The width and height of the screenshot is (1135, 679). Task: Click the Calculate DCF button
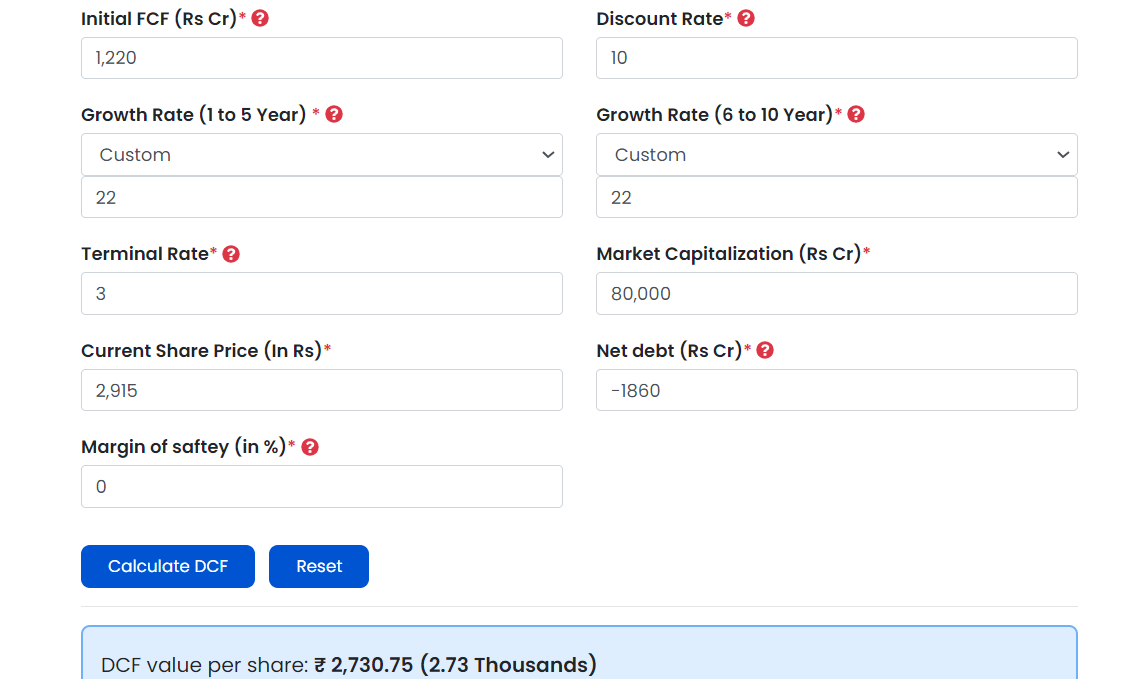(168, 566)
